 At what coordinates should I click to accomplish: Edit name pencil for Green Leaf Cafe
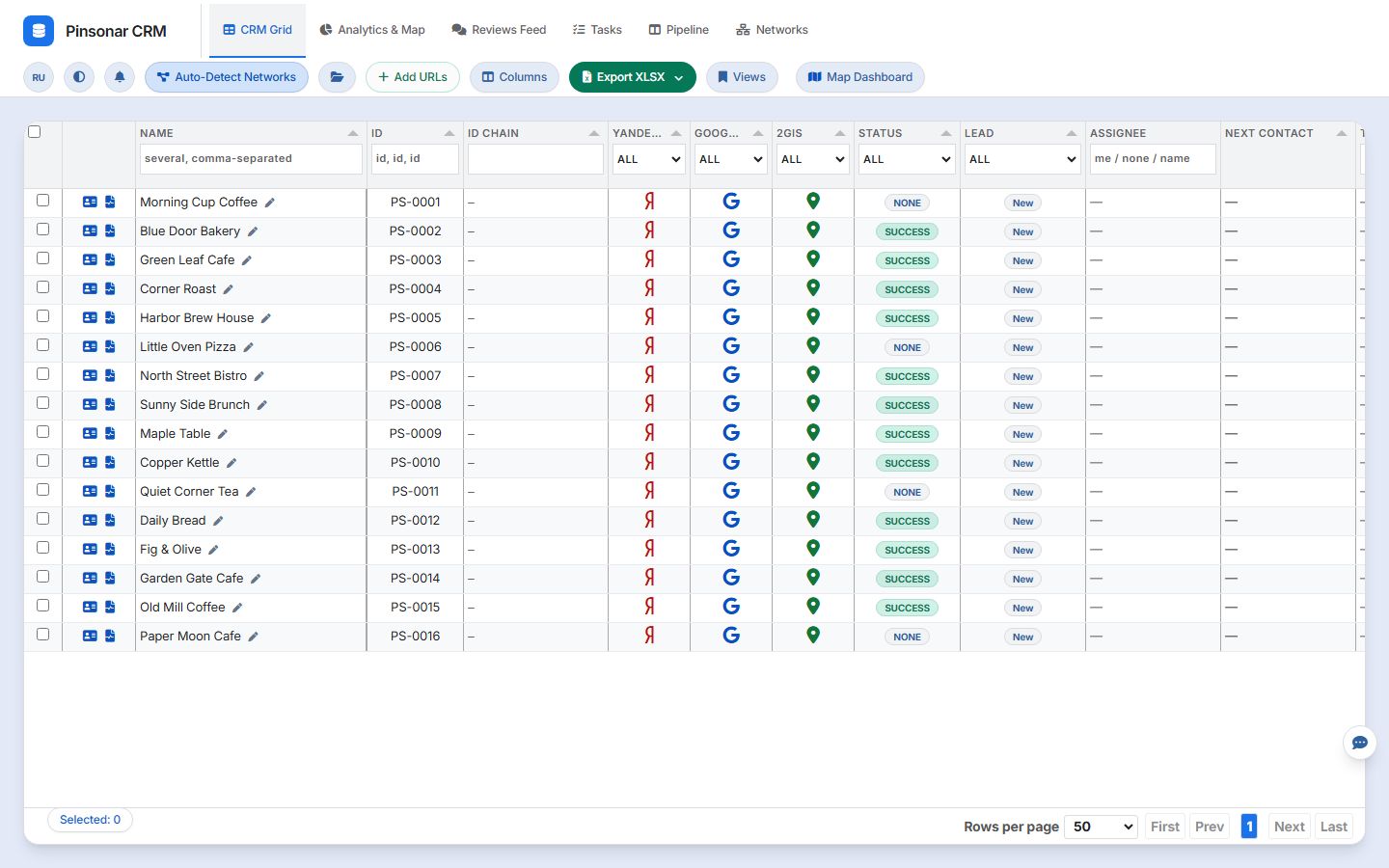click(x=247, y=260)
